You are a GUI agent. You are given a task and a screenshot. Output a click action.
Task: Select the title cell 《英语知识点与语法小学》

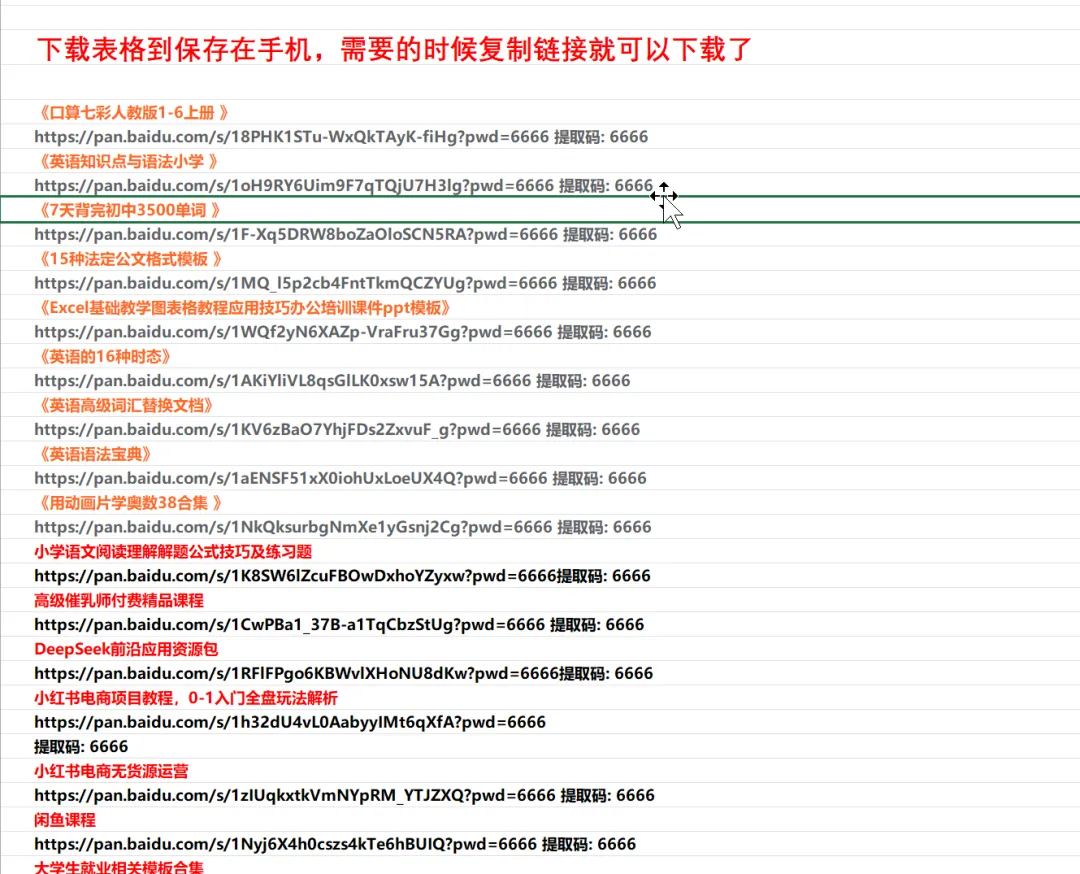pyautogui.click(x=127, y=161)
